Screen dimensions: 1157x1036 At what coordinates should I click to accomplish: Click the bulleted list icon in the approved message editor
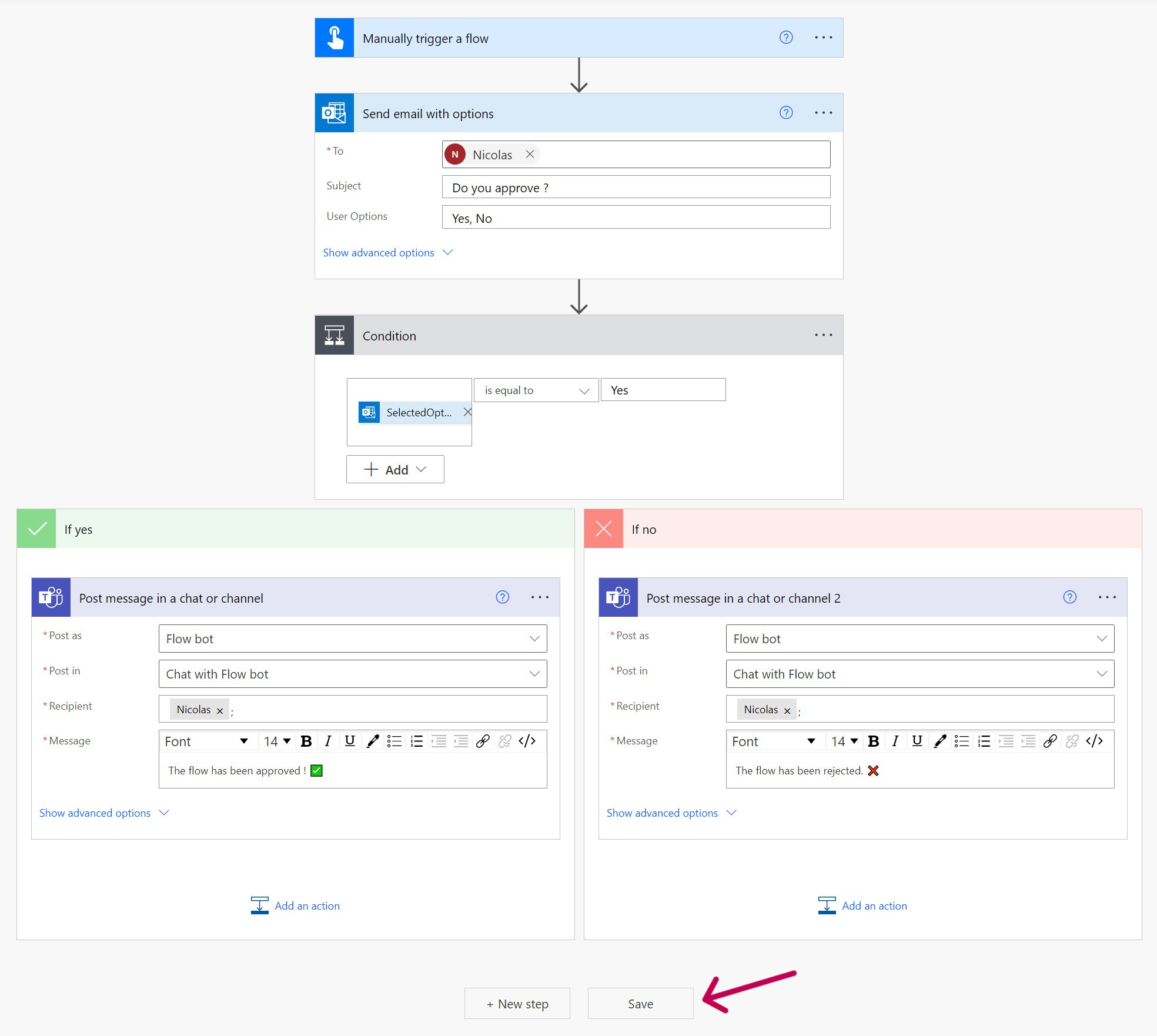[394, 741]
